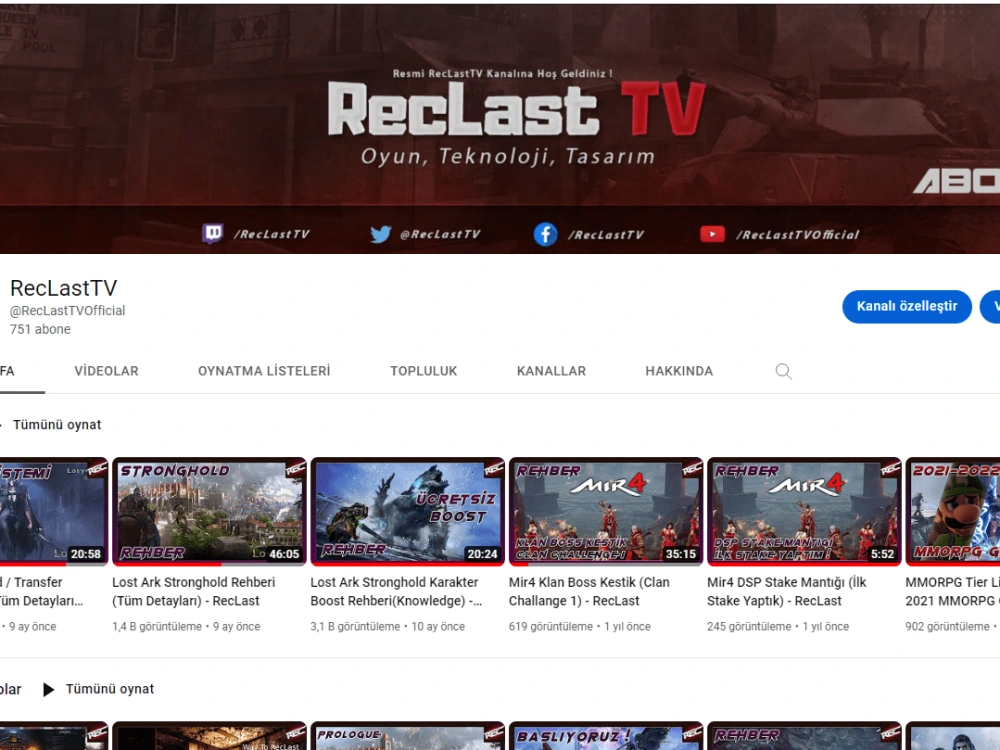
Task: Open the 20:58 duration video thumbnail
Action: pos(54,511)
